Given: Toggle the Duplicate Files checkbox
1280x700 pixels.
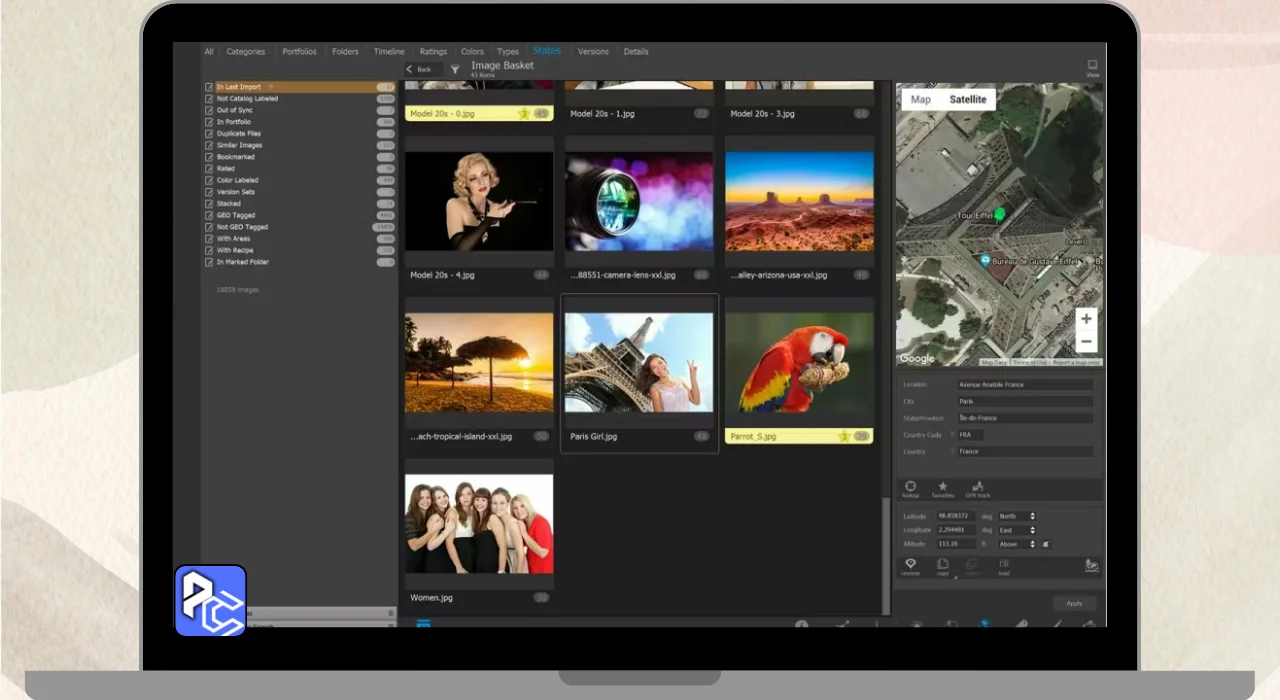Looking at the screenshot, I should tap(209, 134).
